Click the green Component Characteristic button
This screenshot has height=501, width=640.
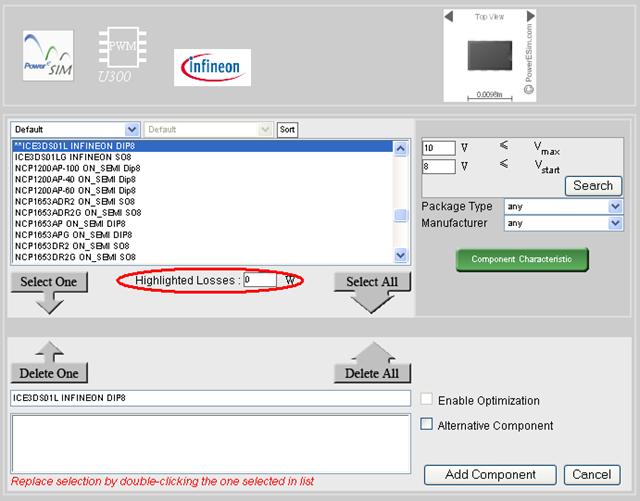point(521,259)
